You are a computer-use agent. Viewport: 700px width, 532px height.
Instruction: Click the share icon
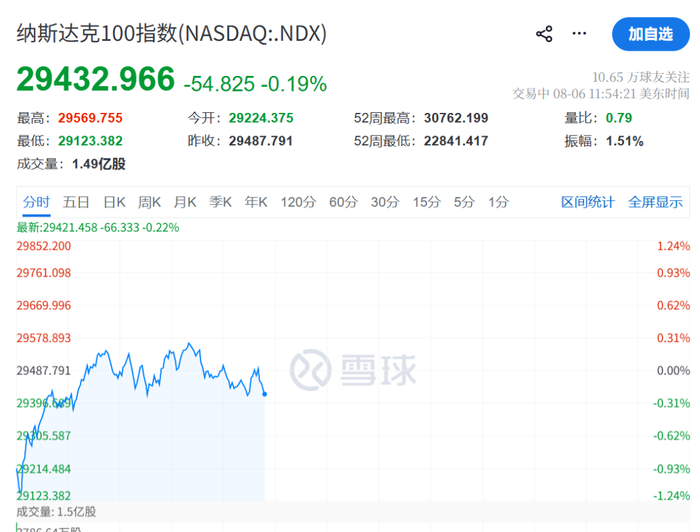pyautogui.click(x=544, y=34)
